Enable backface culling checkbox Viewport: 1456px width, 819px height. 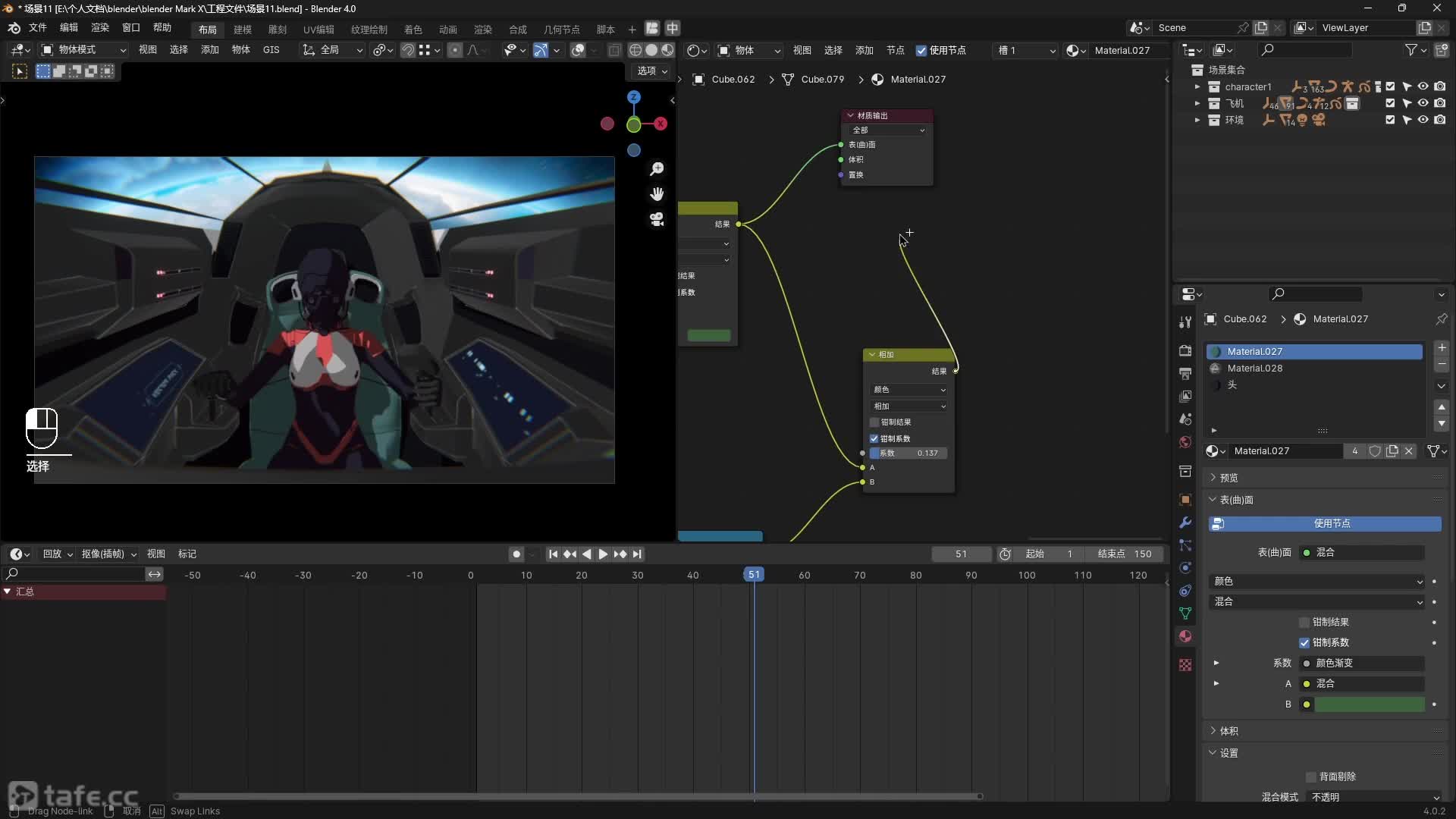coord(1311,777)
